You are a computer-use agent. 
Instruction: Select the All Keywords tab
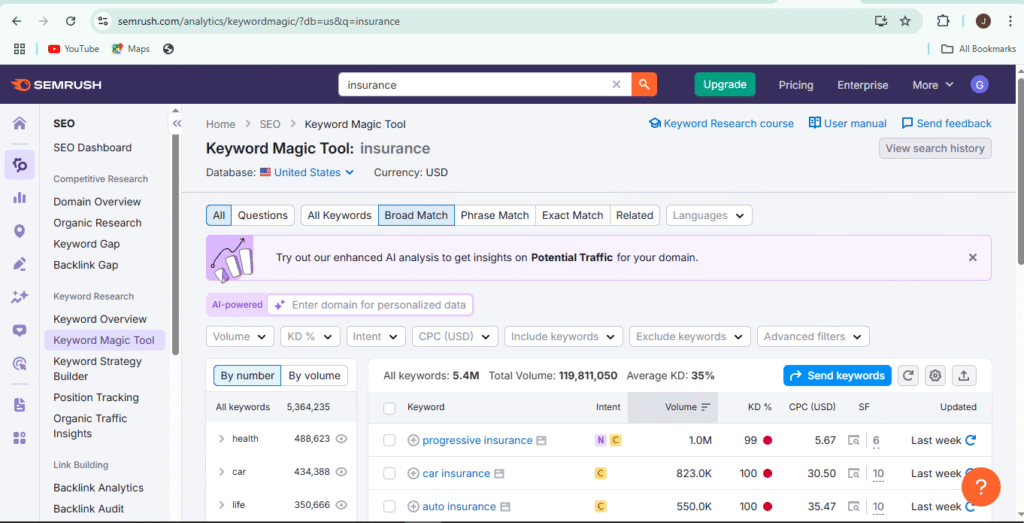340,215
